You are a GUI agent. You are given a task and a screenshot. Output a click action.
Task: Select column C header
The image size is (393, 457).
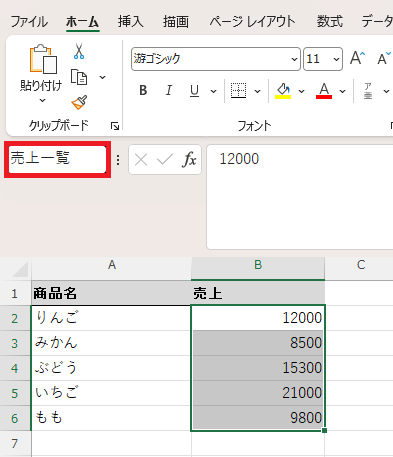(359, 269)
